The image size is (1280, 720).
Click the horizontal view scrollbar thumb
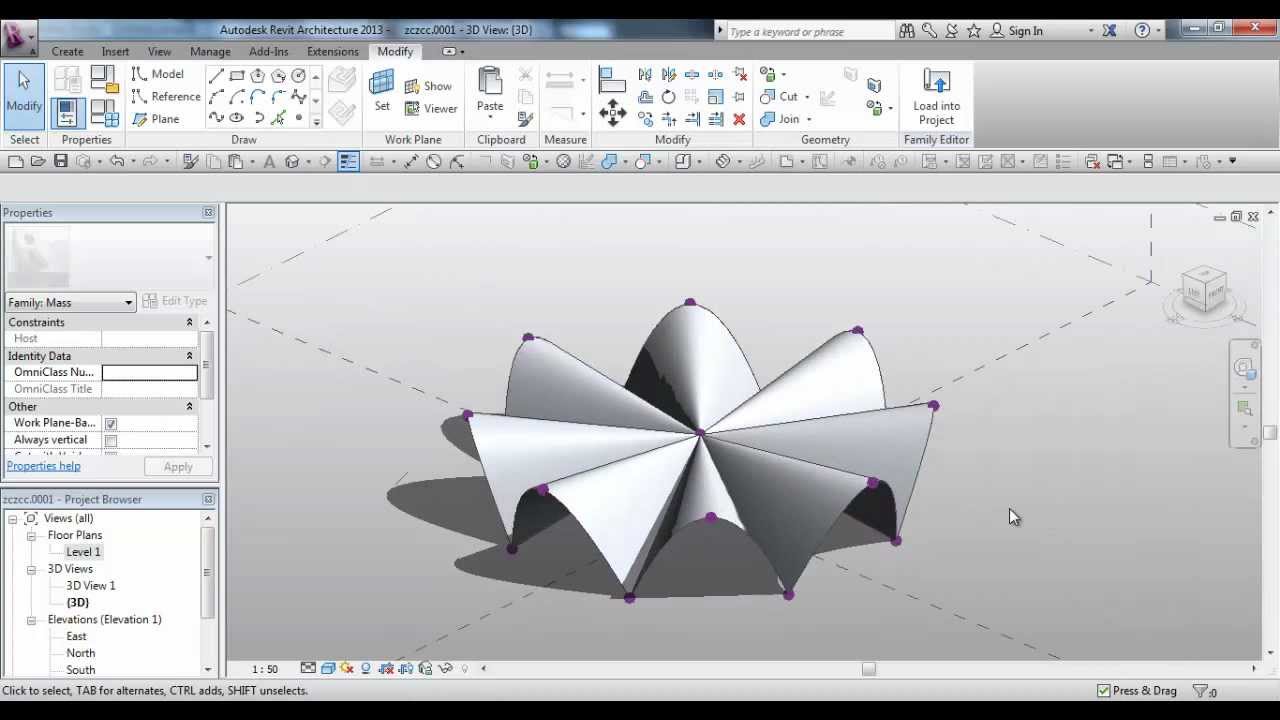point(868,669)
